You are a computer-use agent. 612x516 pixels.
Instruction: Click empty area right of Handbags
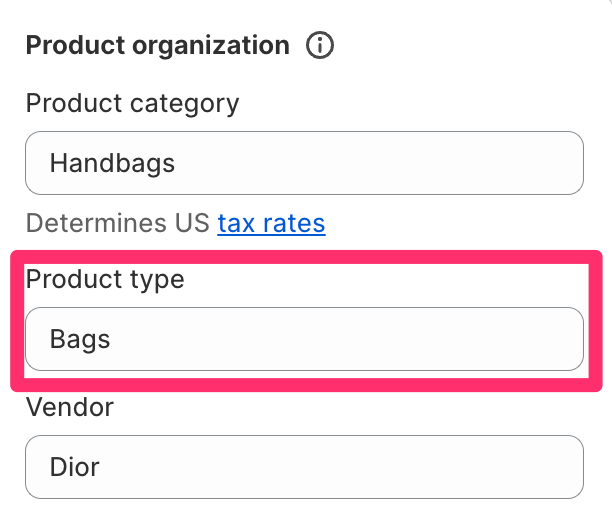point(379,163)
